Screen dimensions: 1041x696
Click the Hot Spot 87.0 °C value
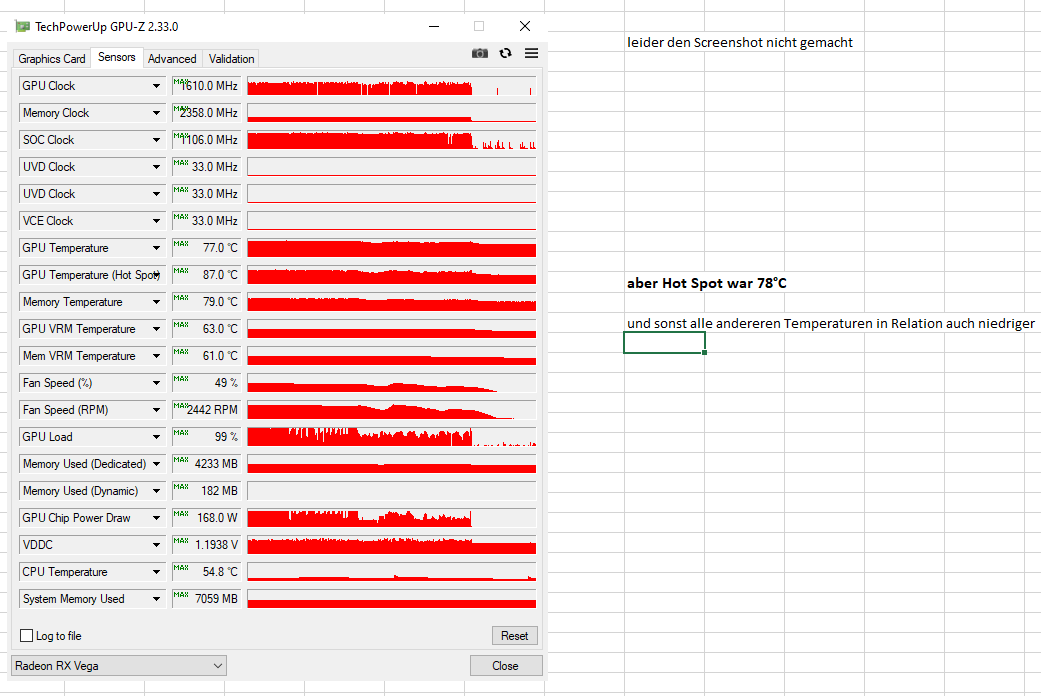pyautogui.click(x=206, y=275)
